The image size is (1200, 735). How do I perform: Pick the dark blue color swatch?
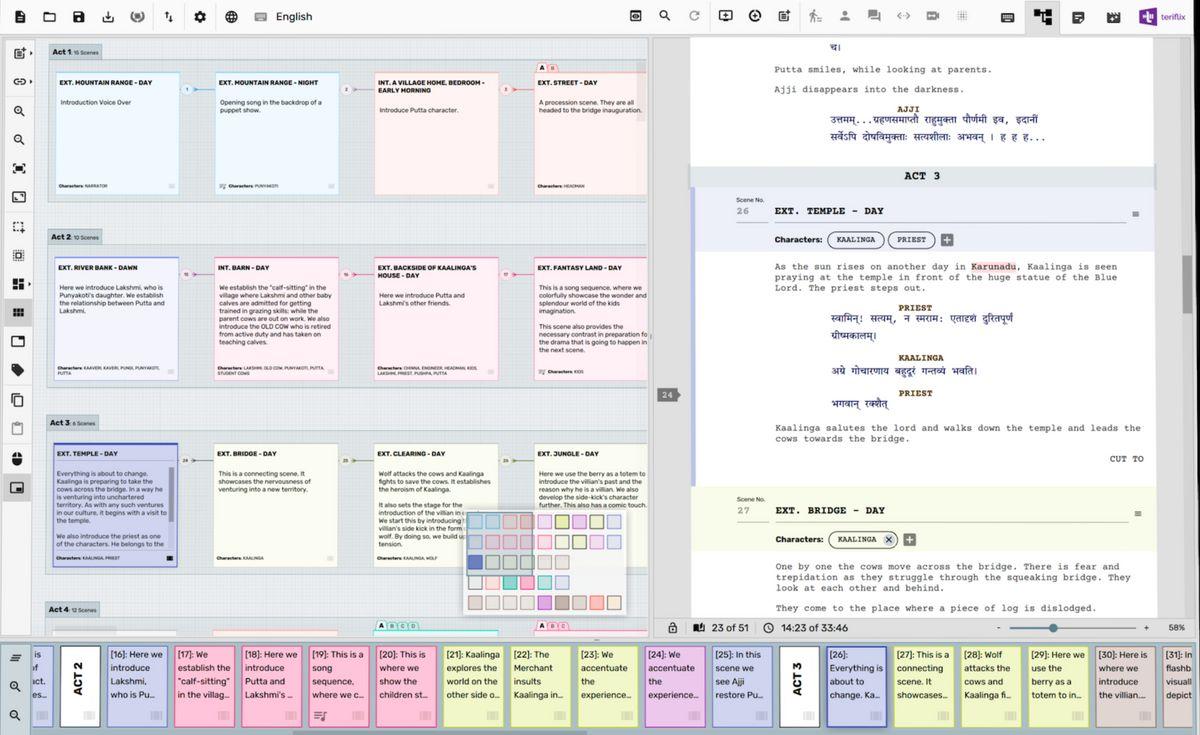click(x=475, y=562)
